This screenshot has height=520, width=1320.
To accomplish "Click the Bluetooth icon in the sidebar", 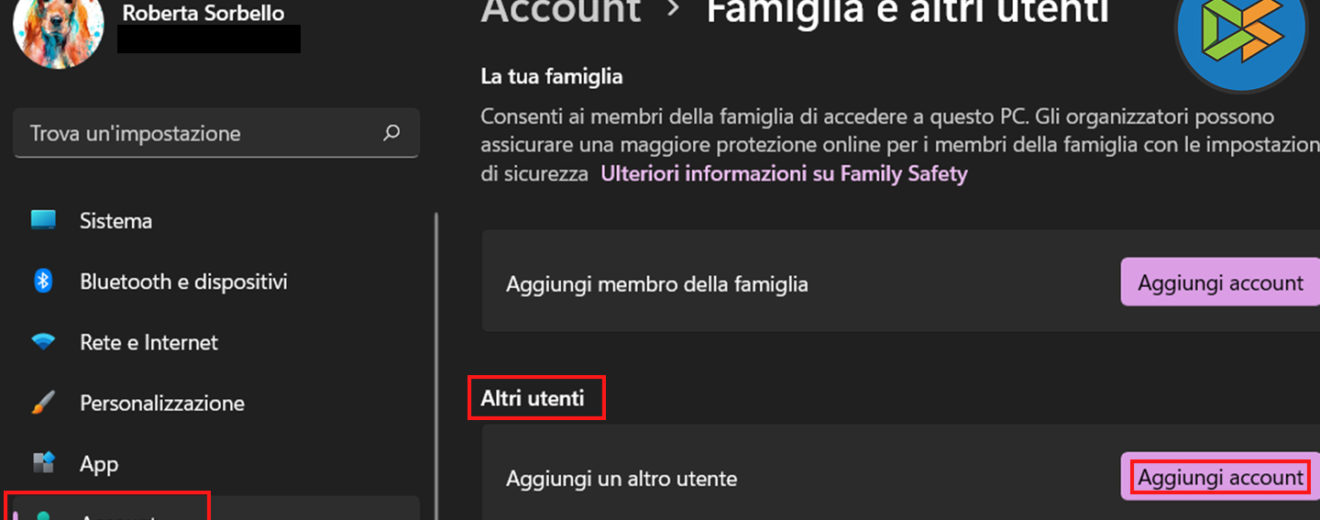I will (x=43, y=281).
